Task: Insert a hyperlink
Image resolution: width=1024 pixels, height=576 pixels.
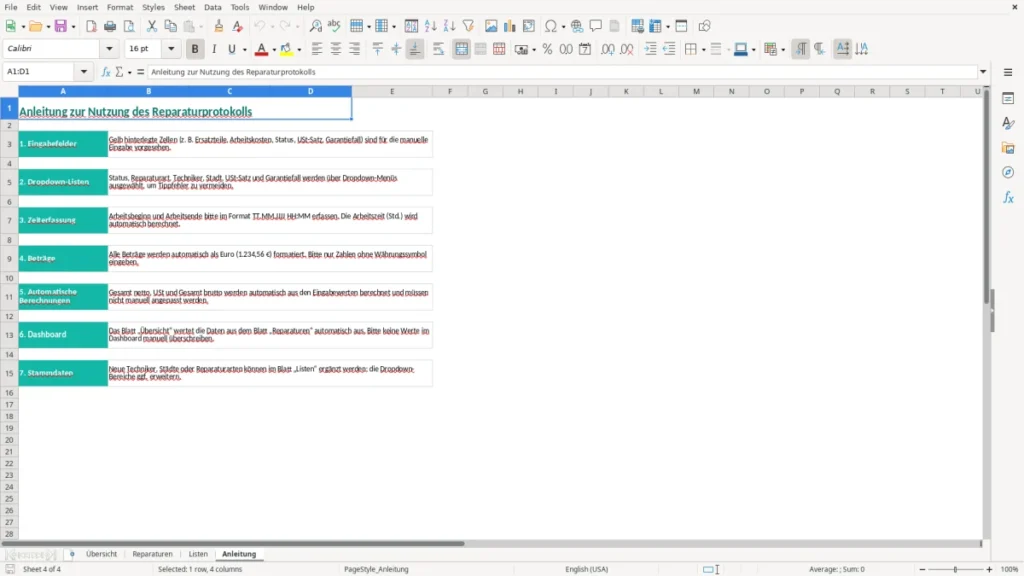Action: (577, 26)
